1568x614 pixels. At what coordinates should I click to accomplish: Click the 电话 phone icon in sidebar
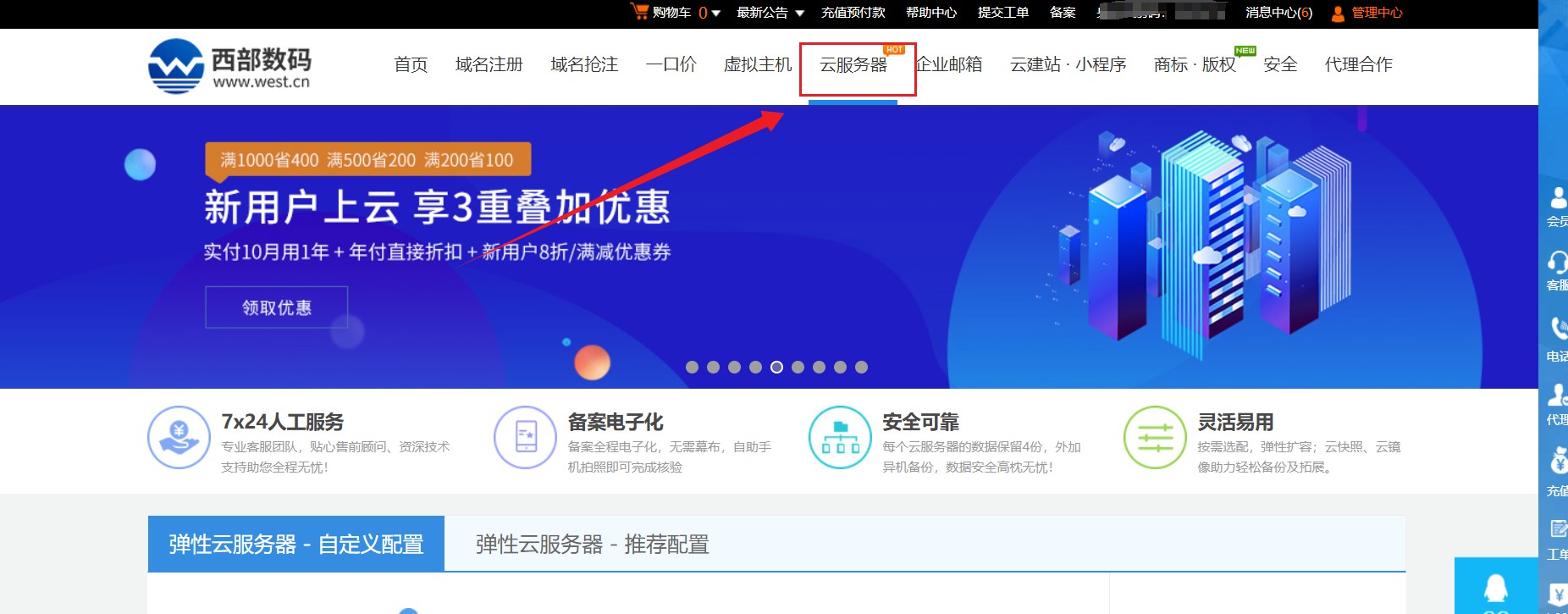tap(1556, 328)
